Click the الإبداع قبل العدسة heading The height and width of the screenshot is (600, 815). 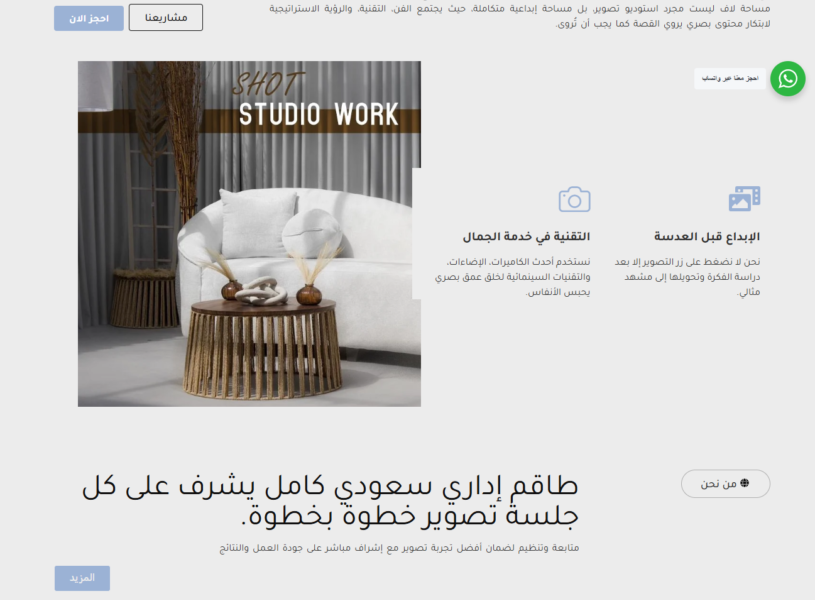707,237
